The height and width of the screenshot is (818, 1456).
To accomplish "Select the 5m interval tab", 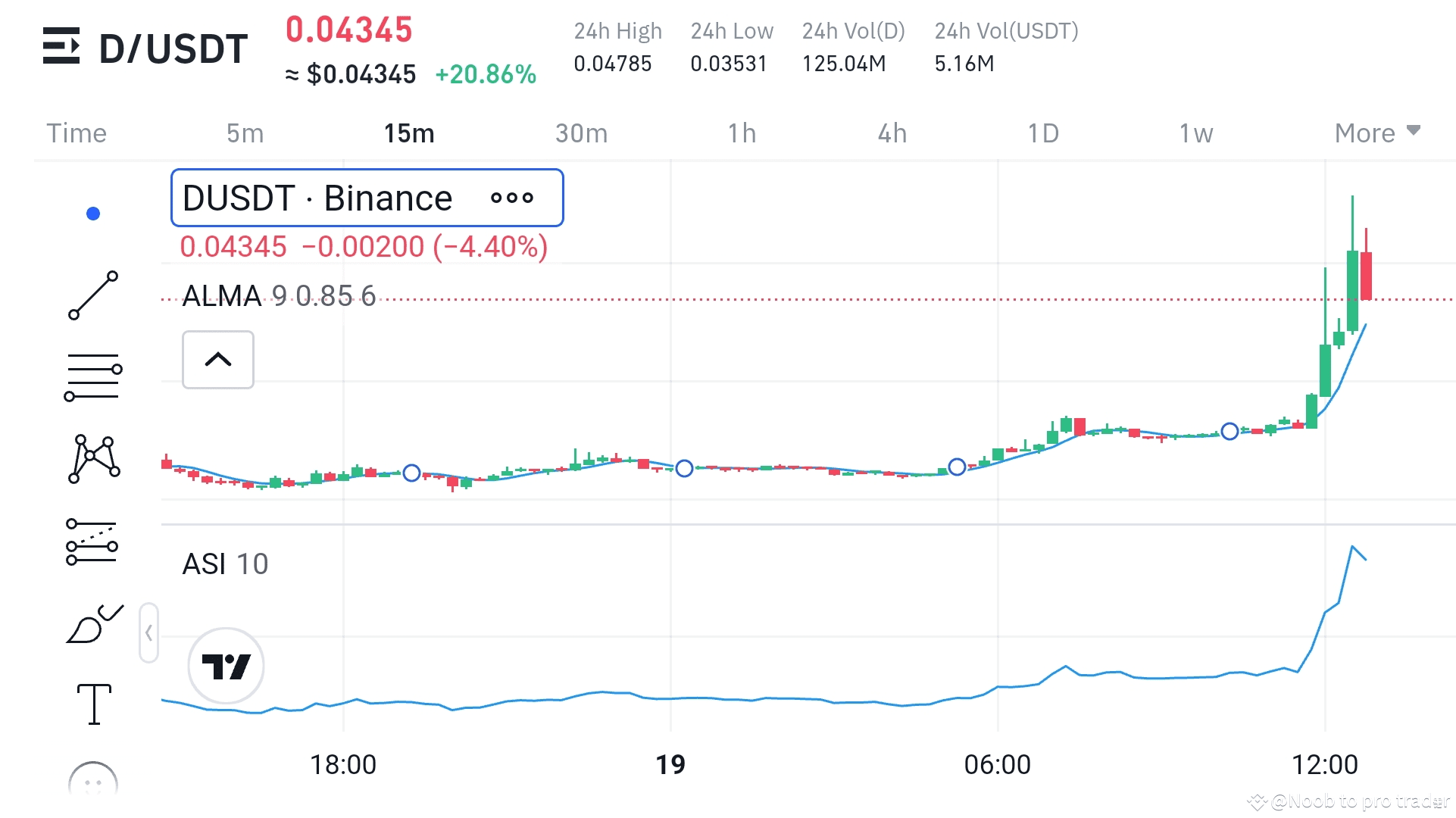I will [x=245, y=133].
